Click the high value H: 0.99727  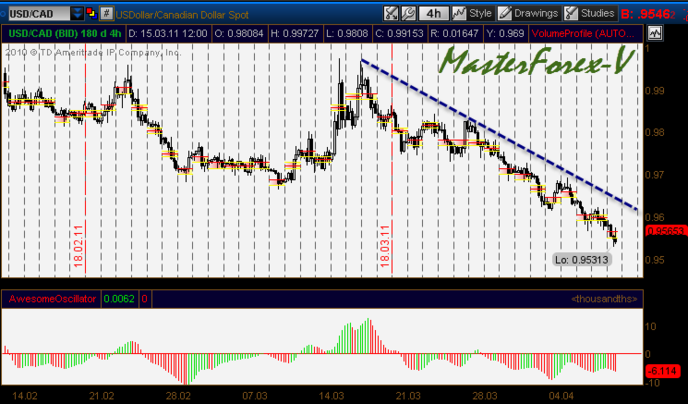[295, 33]
